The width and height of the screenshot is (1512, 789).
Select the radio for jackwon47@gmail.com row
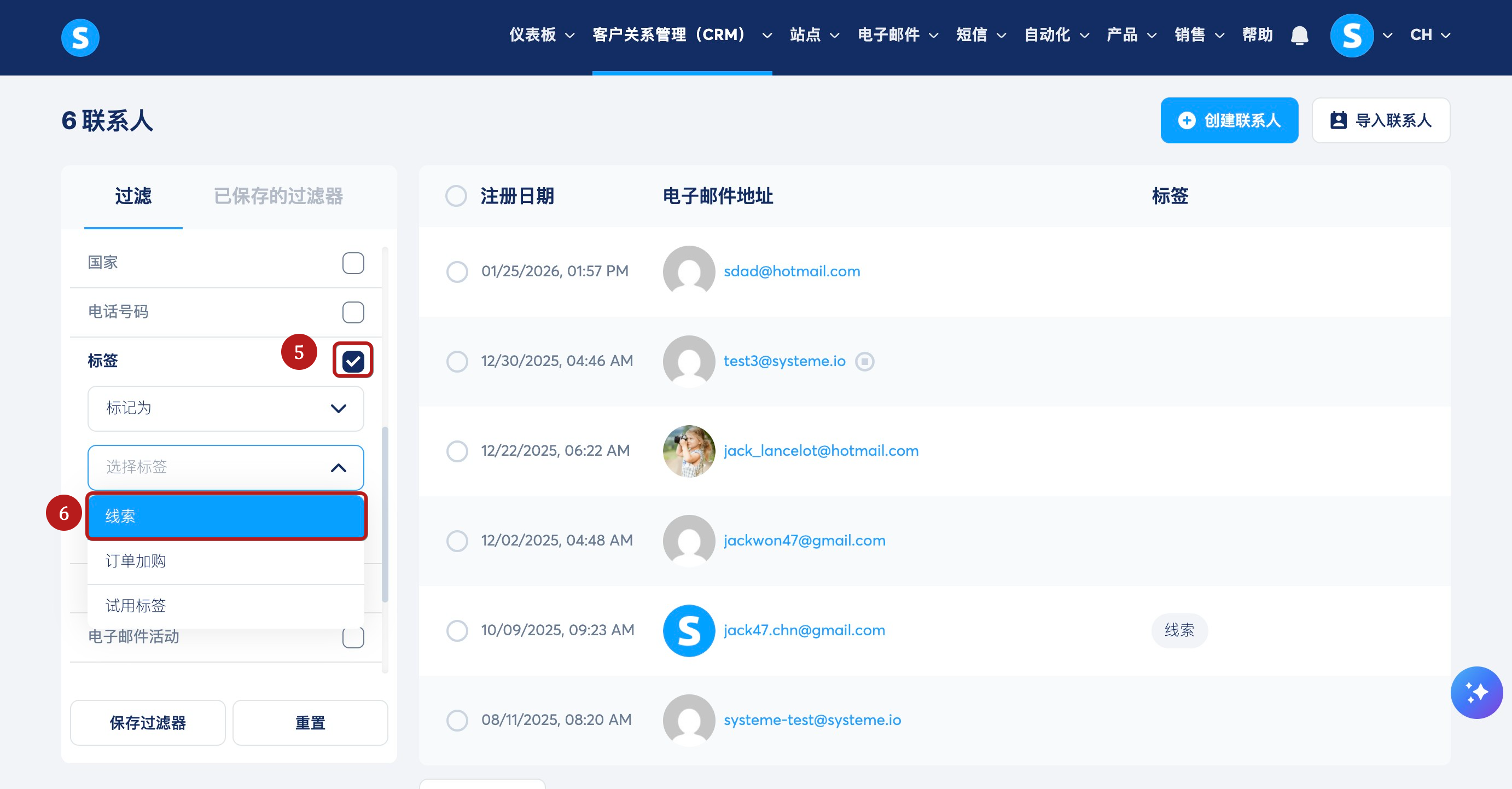[457, 541]
